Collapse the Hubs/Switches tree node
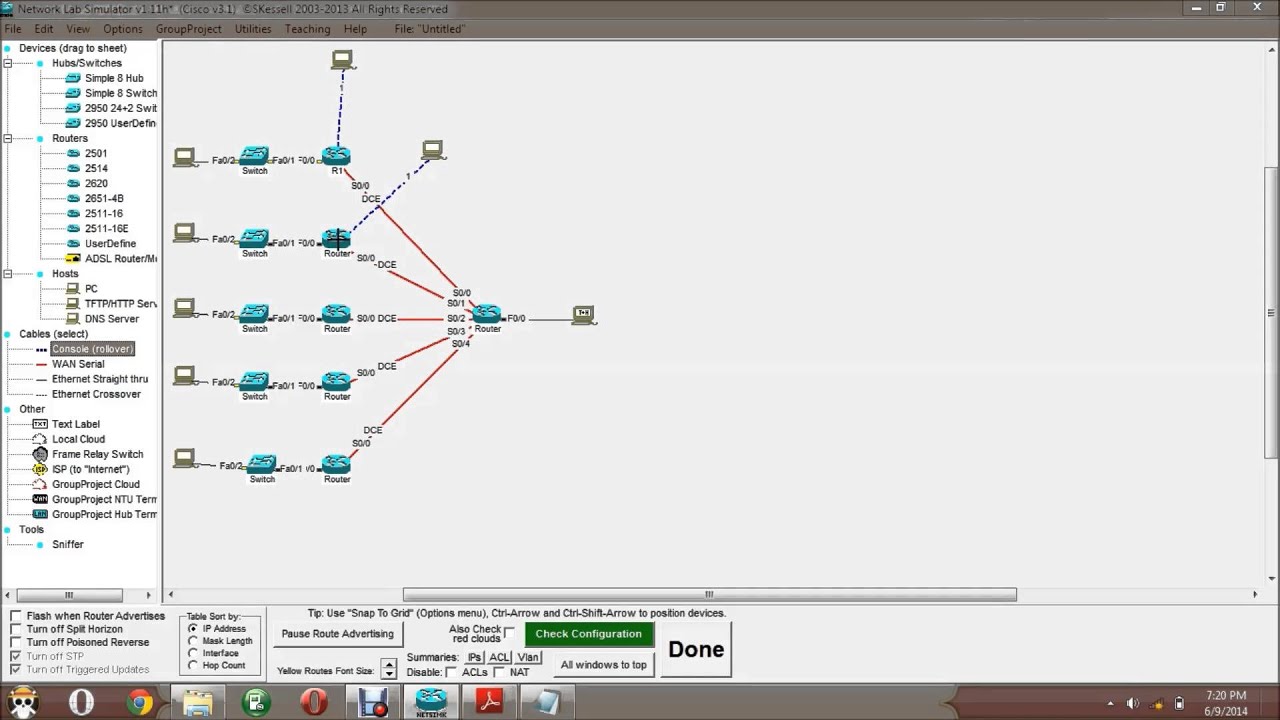The image size is (1280, 720). point(8,63)
